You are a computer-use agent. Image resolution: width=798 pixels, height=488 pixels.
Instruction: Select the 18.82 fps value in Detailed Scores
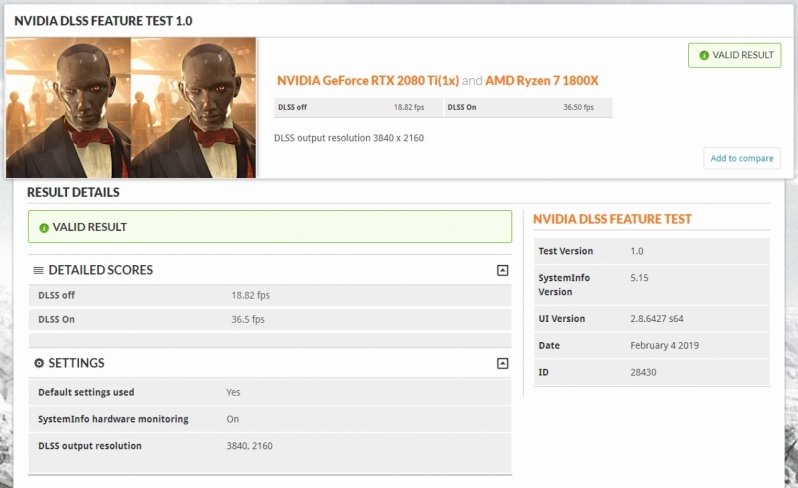pos(250,295)
